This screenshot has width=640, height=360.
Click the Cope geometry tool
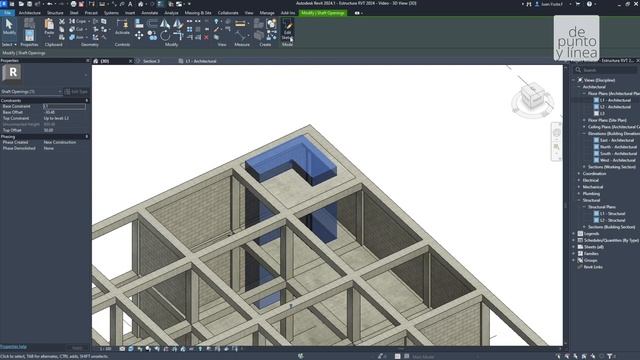[x=78, y=21]
